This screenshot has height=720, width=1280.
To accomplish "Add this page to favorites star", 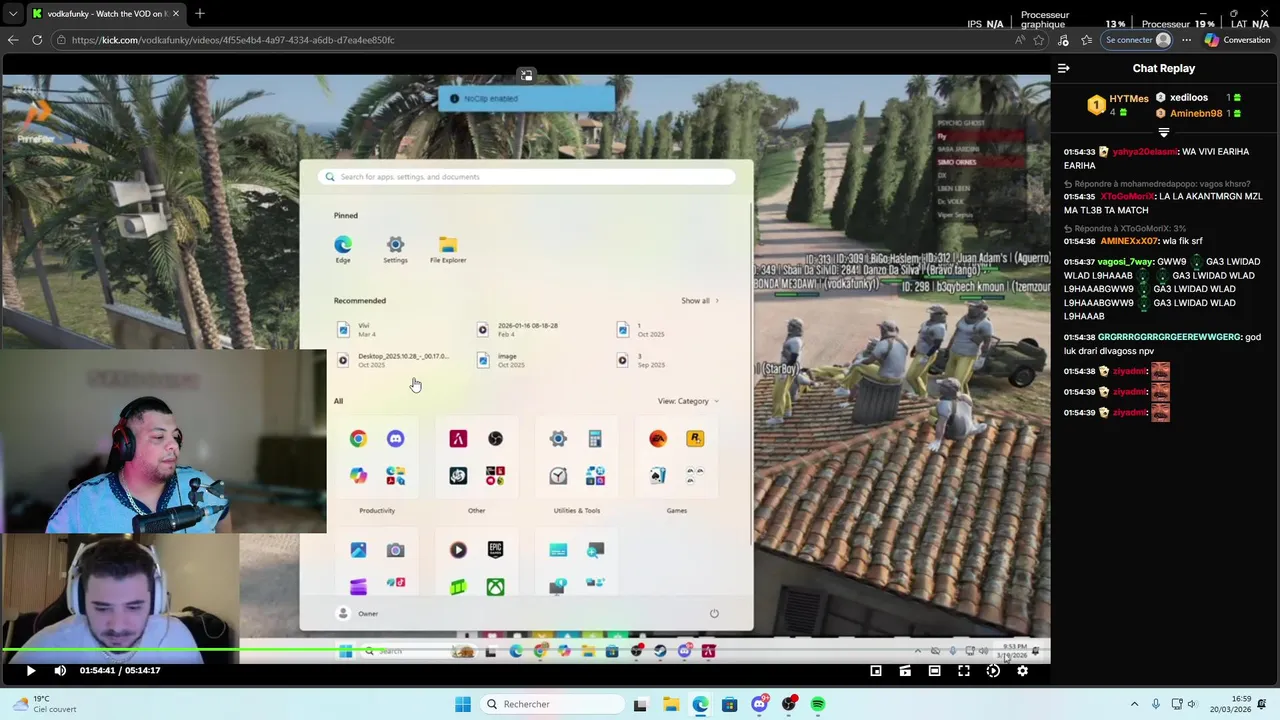I will [x=1039, y=40].
